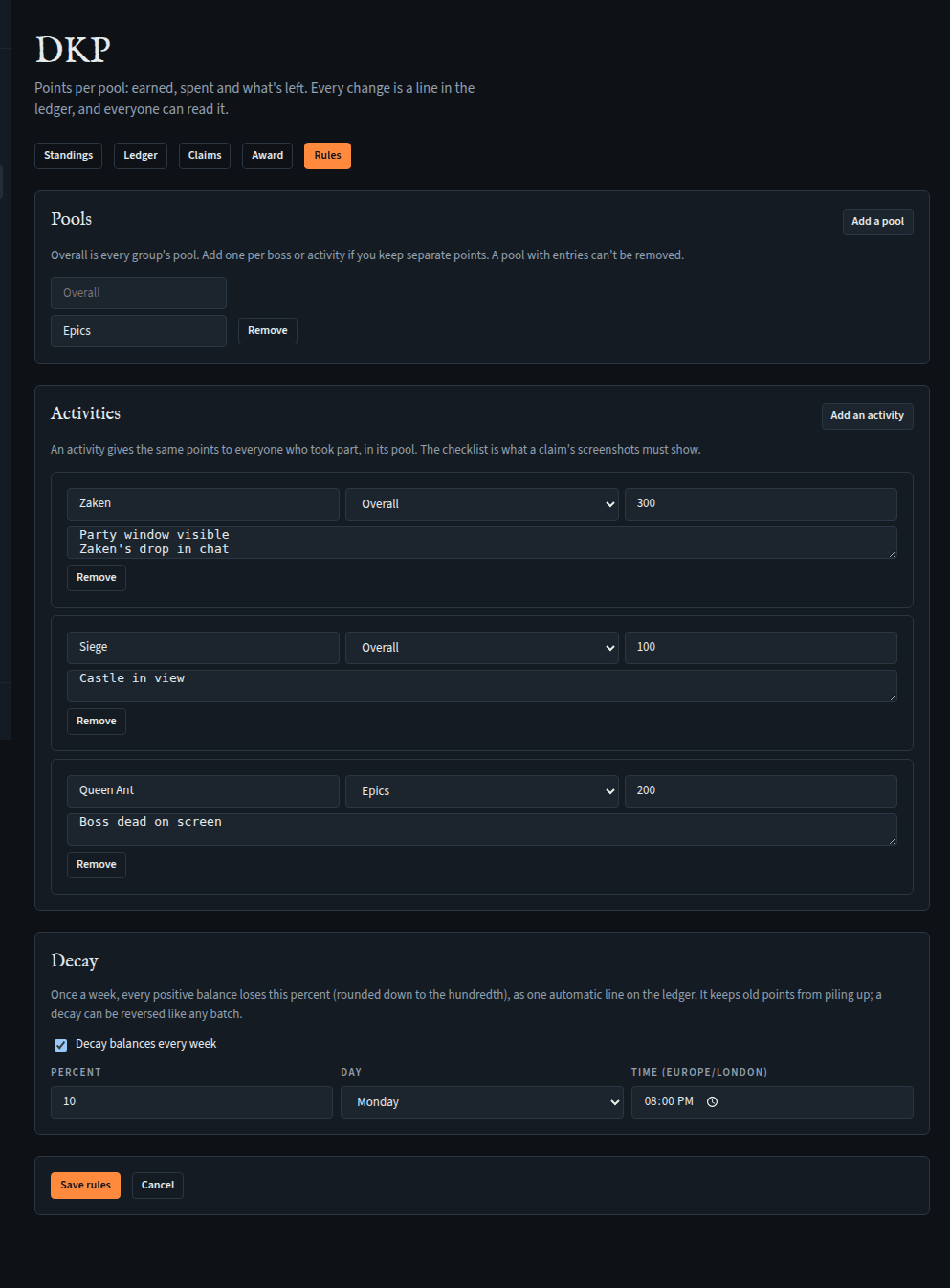Click the PERCENT label
Image resolution: width=950 pixels, height=1288 pixels.
tap(76, 1073)
